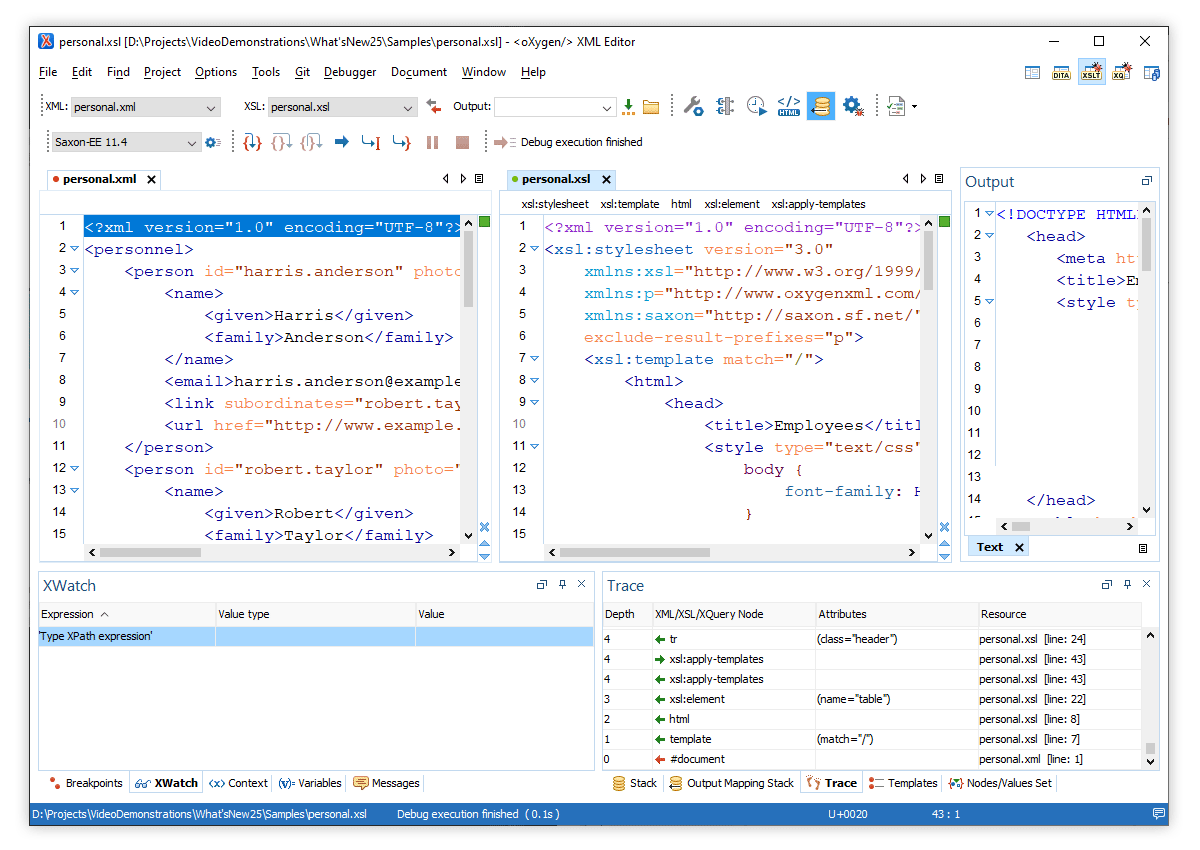Click the Step out debugger icon

pyautogui.click(x=312, y=143)
